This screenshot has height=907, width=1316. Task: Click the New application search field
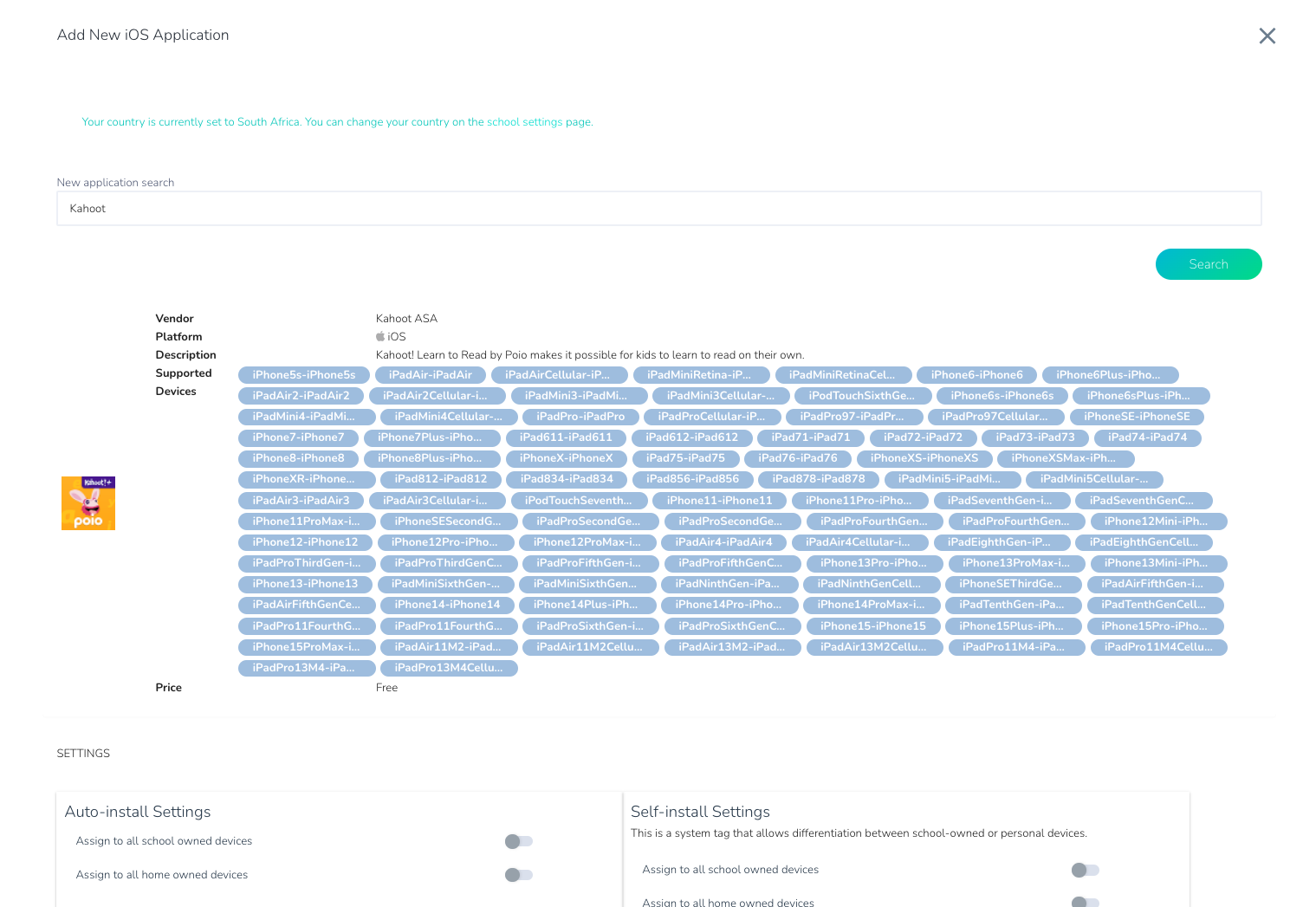coord(658,209)
